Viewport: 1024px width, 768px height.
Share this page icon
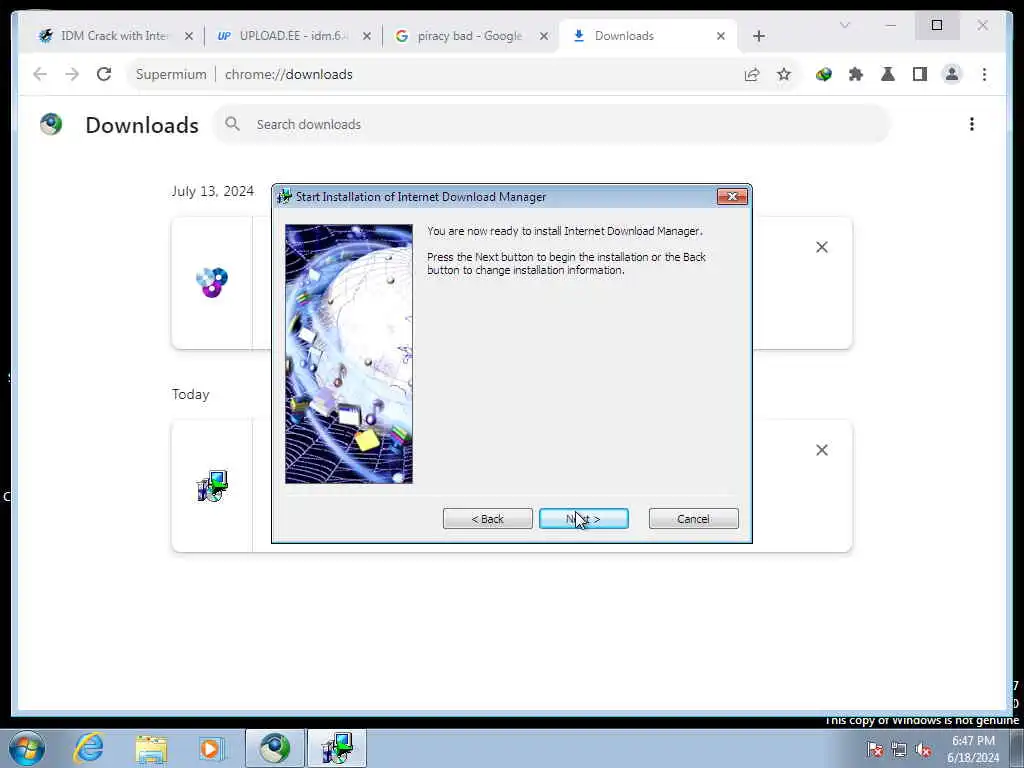[752, 74]
